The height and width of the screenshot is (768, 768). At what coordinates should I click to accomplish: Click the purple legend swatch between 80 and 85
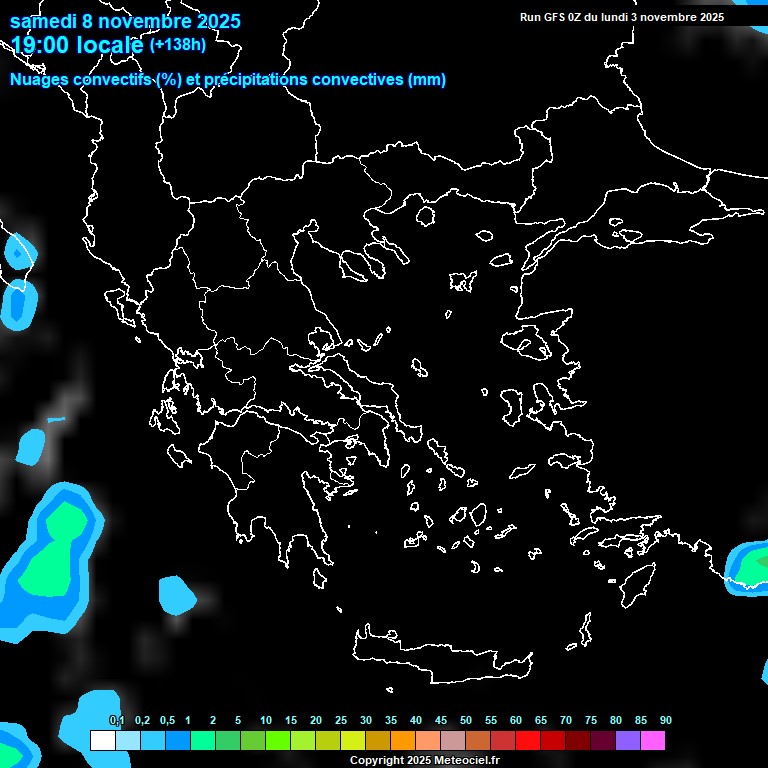coord(628,741)
